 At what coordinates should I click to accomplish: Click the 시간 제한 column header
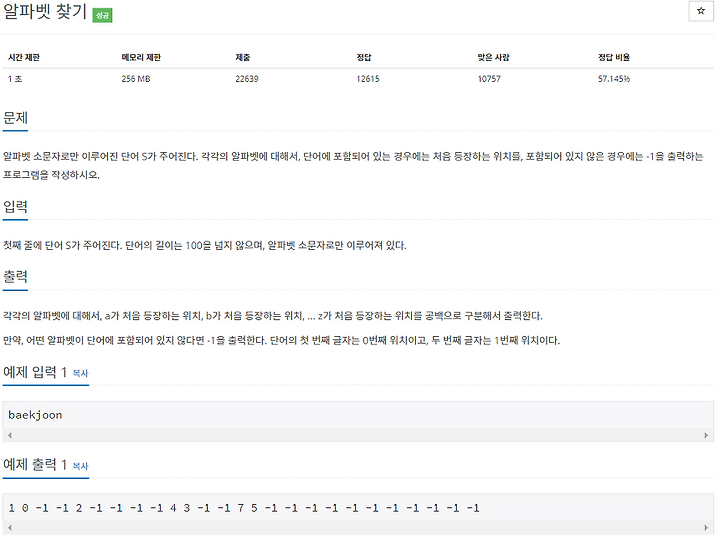[24, 57]
